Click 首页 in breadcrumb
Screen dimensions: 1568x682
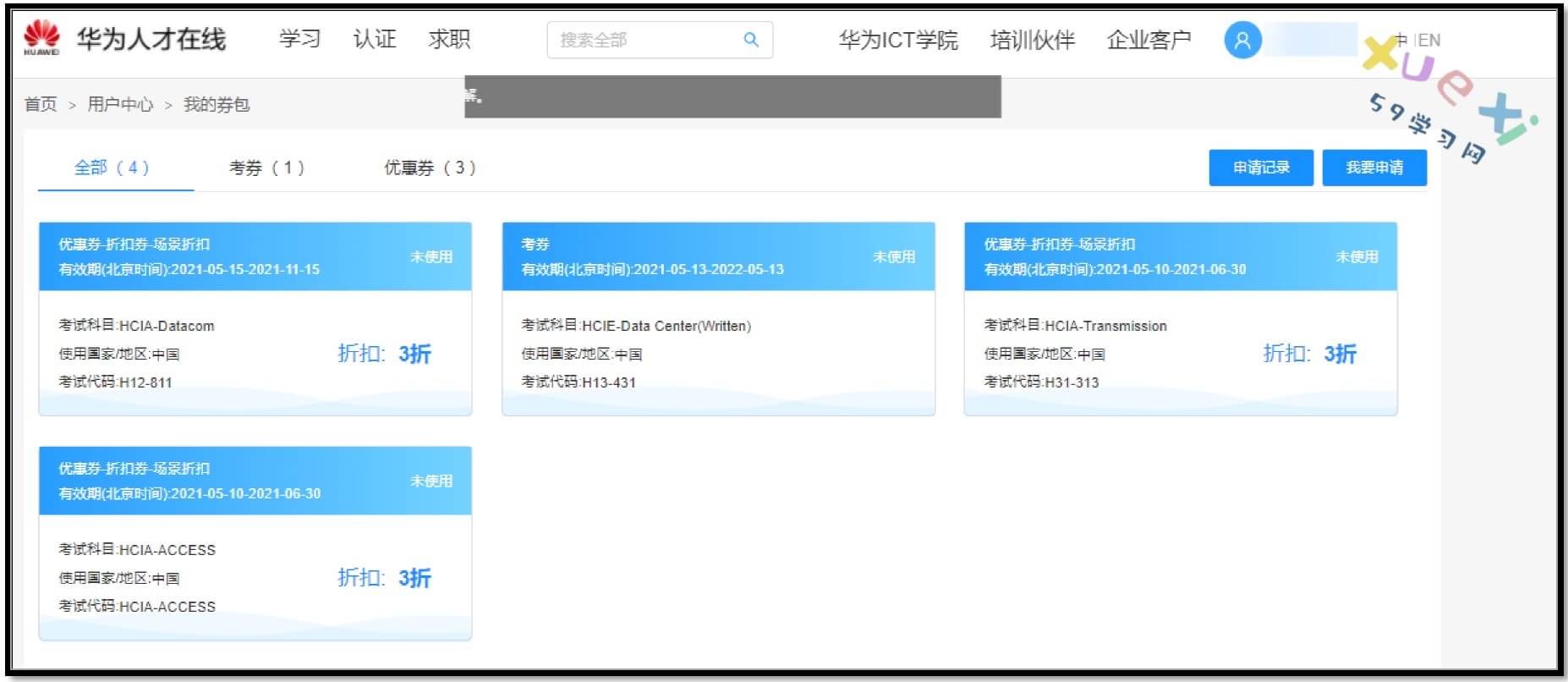41,104
